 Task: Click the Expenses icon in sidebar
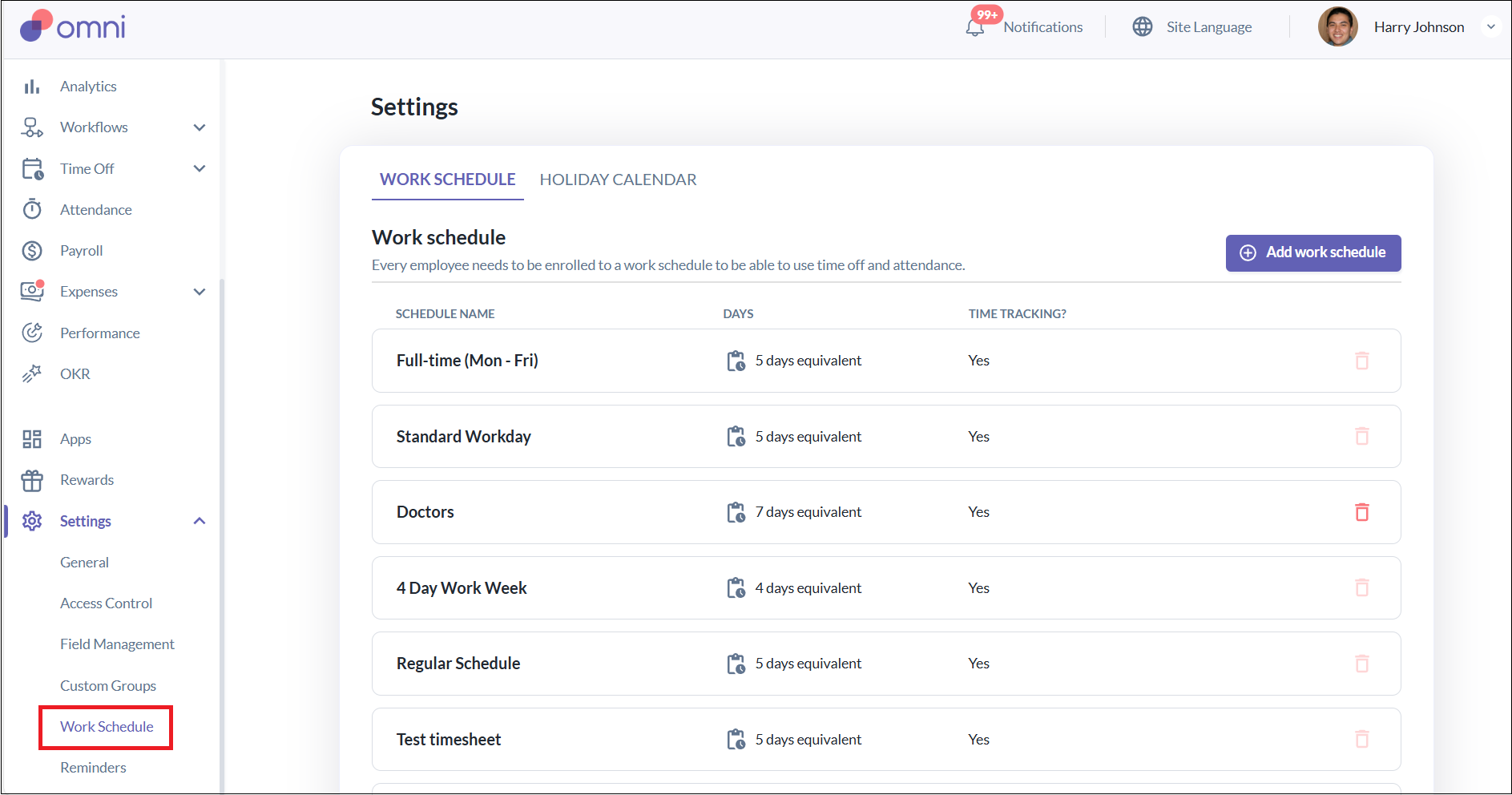[x=32, y=291]
